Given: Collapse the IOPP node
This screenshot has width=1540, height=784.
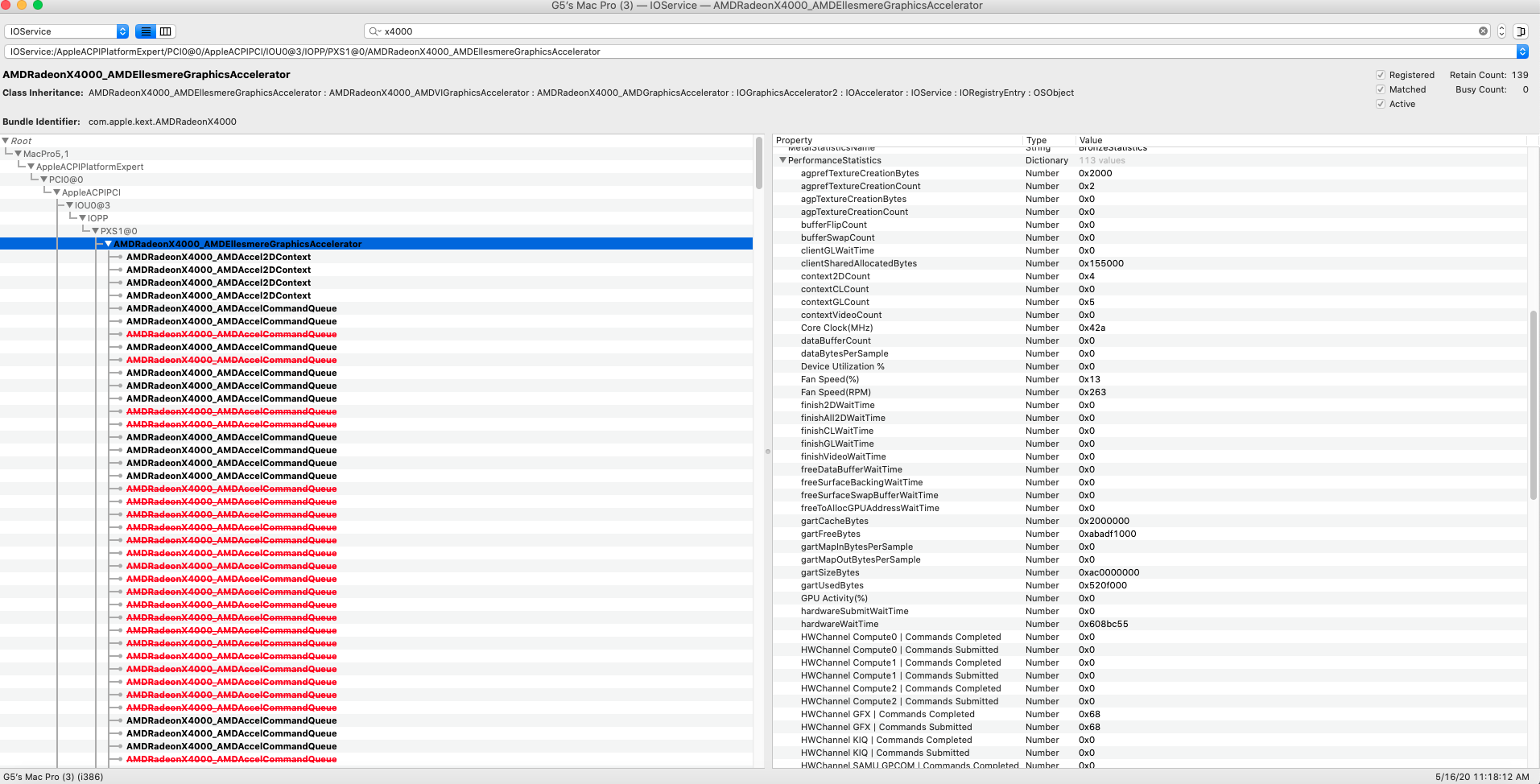Looking at the screenshot, I should 82,218.
